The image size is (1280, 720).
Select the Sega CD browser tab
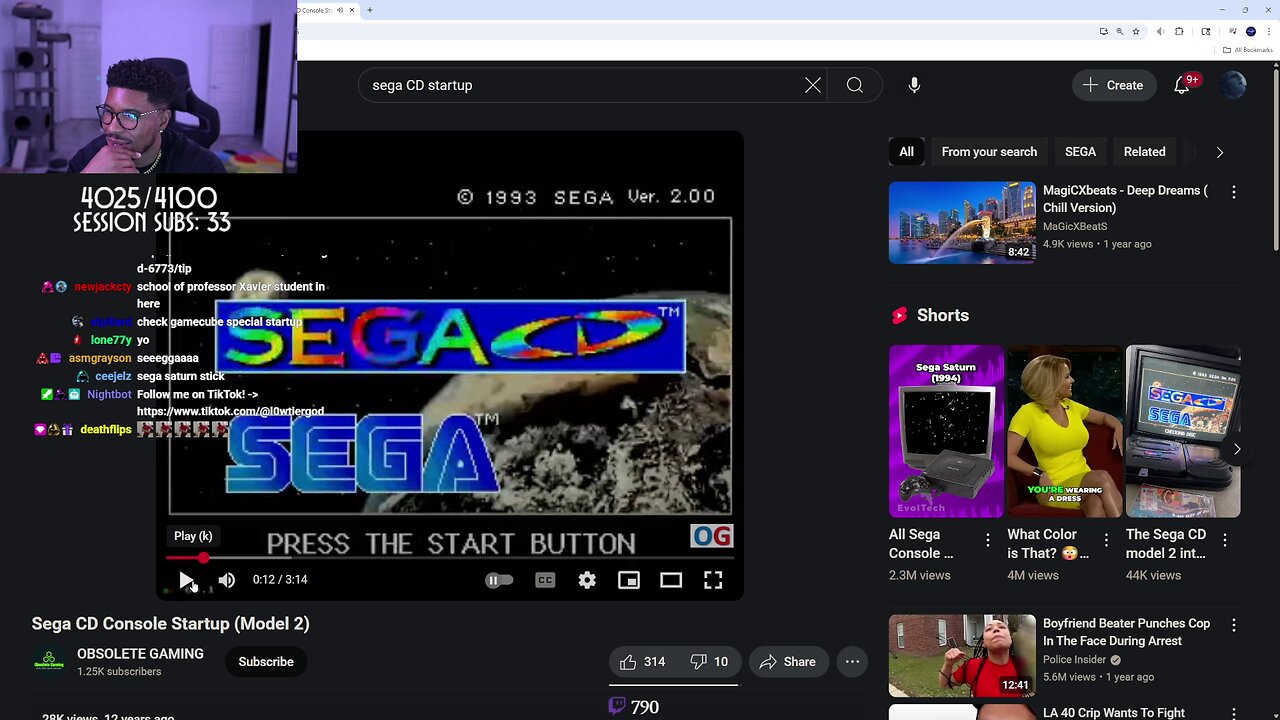point(327,10)
